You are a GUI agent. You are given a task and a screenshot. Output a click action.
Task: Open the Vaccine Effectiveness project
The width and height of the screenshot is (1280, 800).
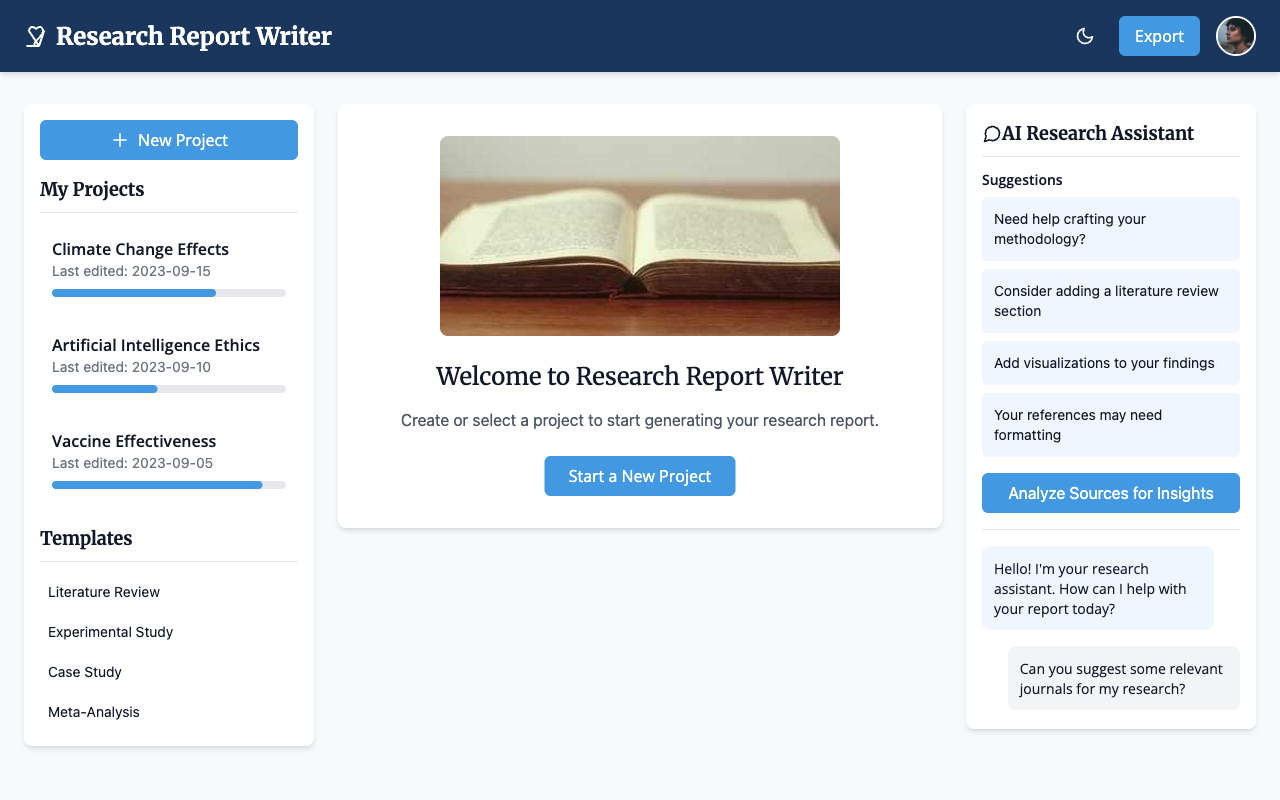[x=133, y=441]
